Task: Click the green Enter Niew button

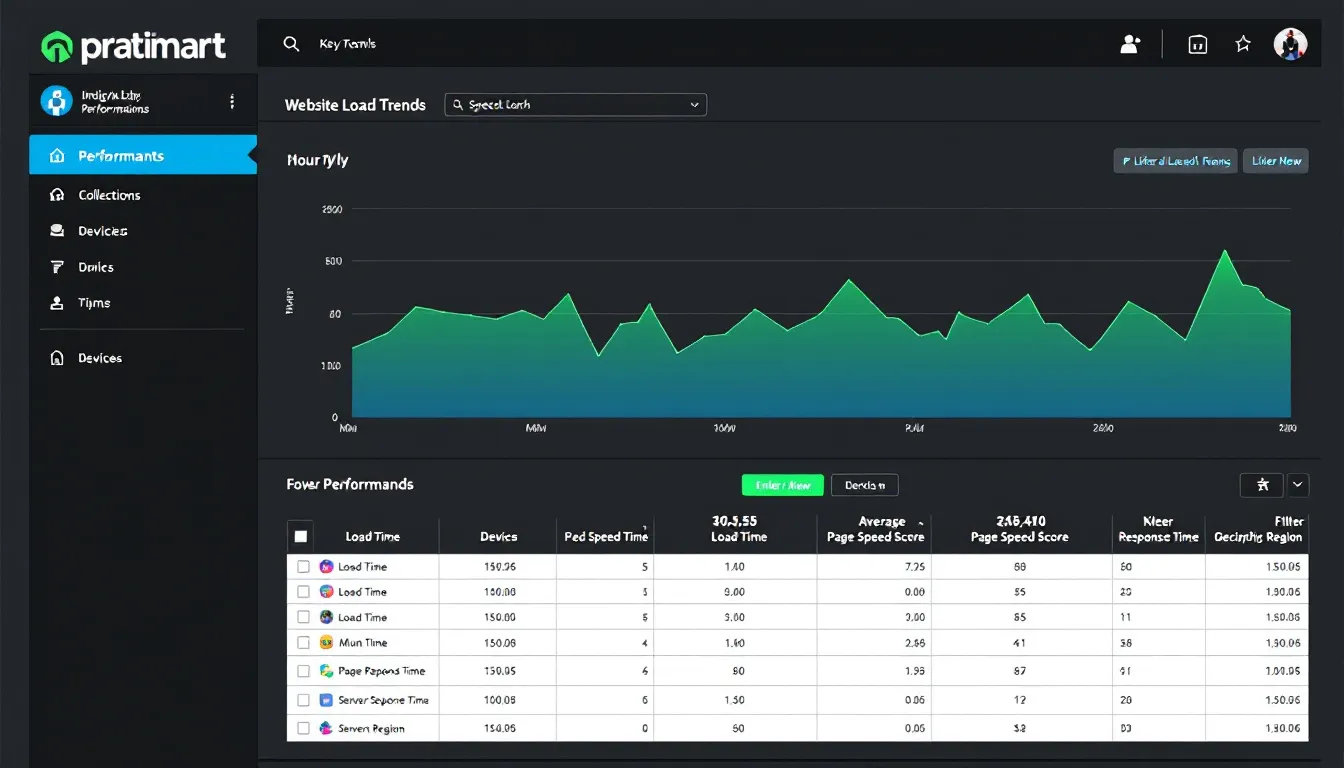Action: pos(782,484)
